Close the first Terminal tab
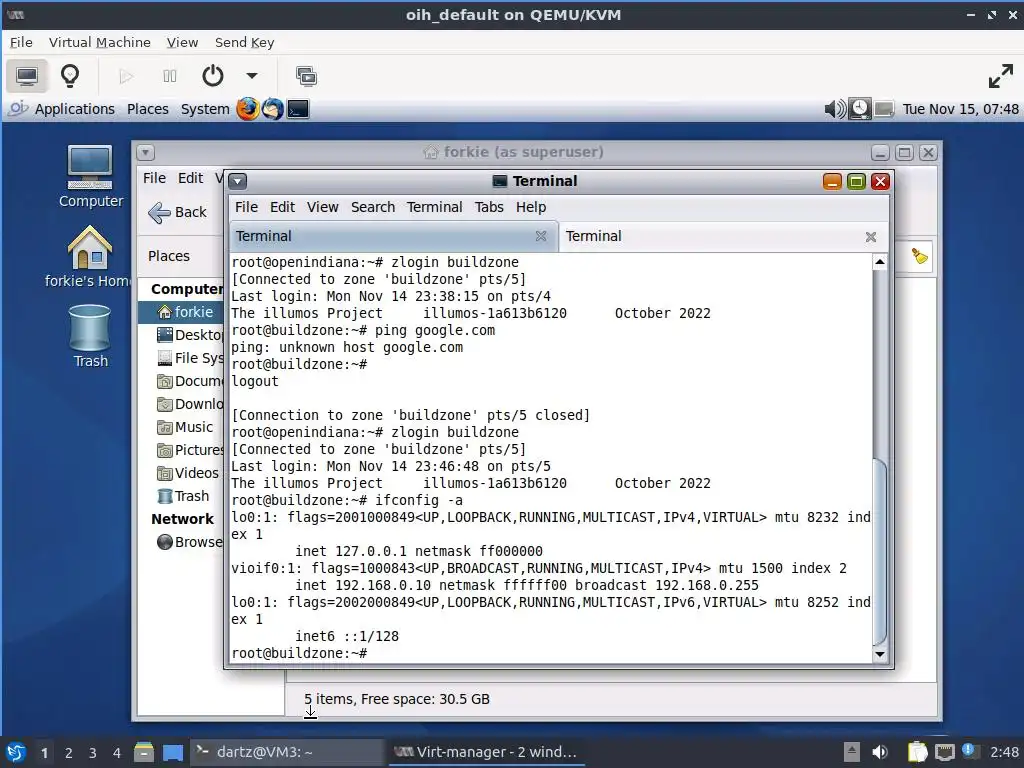1024x768 pixels. 541,236
